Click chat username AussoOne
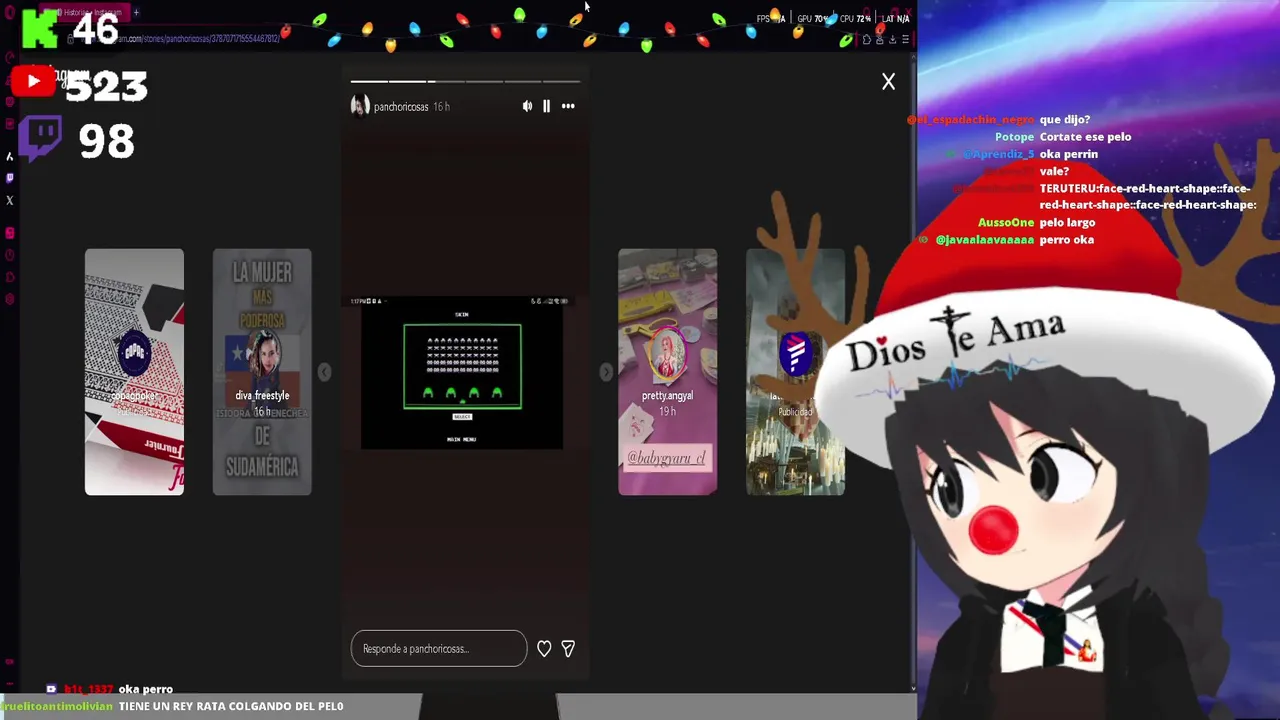 click(1006, 223)
